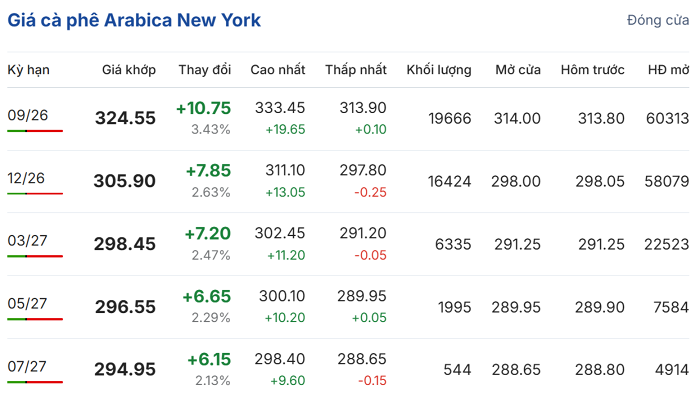Click the +7.85 change value
The width and height of the screenshot is (700, 394).
pyautogui.click(x=208, y=170)
